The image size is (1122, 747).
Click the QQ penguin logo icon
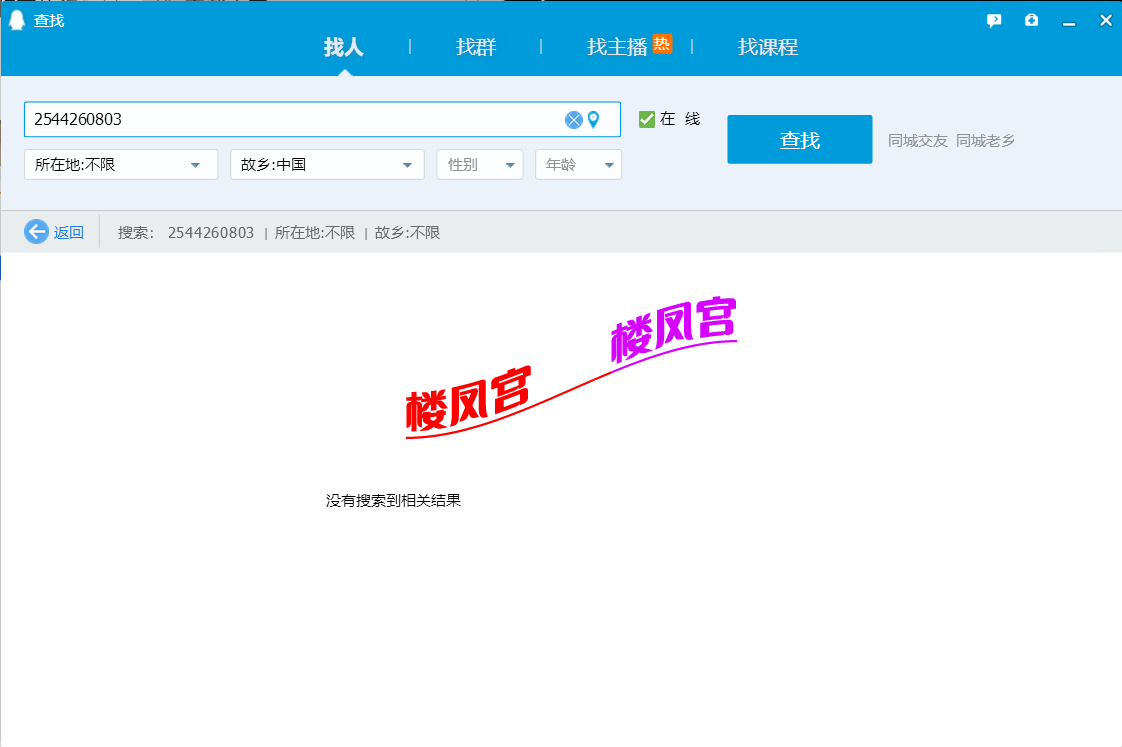pos(17,20)
